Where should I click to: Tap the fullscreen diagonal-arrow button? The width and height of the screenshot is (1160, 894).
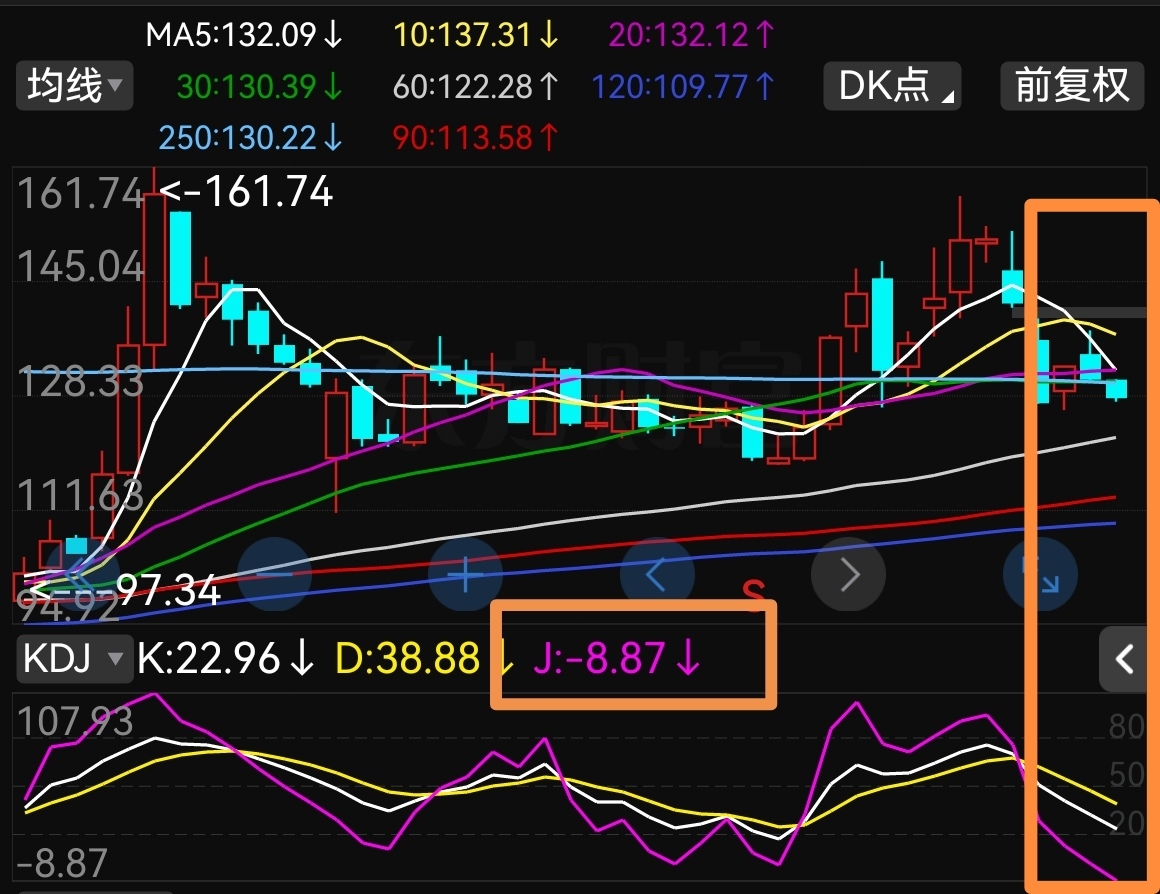(x=1040, y=574)
